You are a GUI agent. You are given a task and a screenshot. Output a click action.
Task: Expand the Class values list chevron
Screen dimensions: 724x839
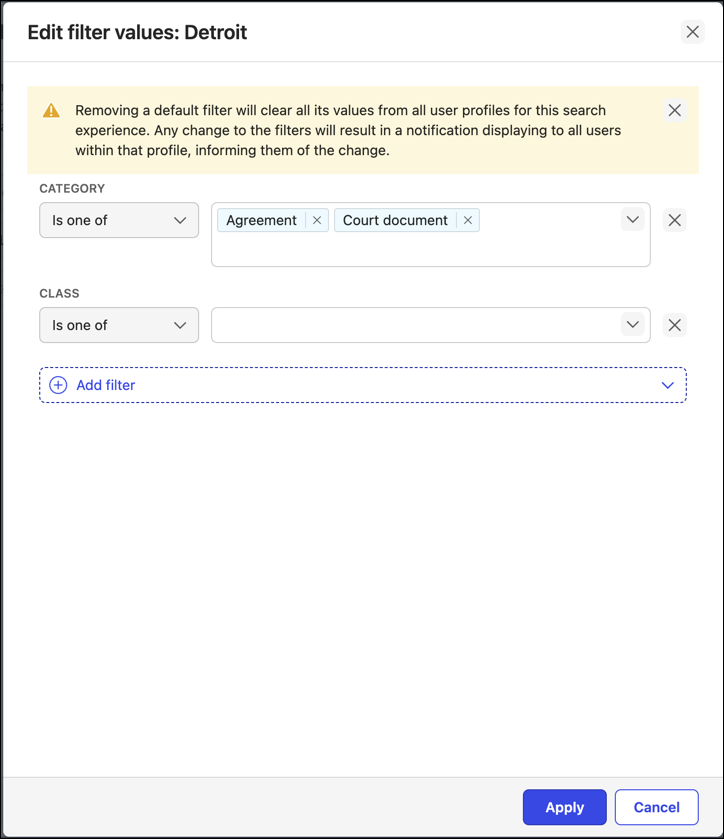tap(632, 325)
